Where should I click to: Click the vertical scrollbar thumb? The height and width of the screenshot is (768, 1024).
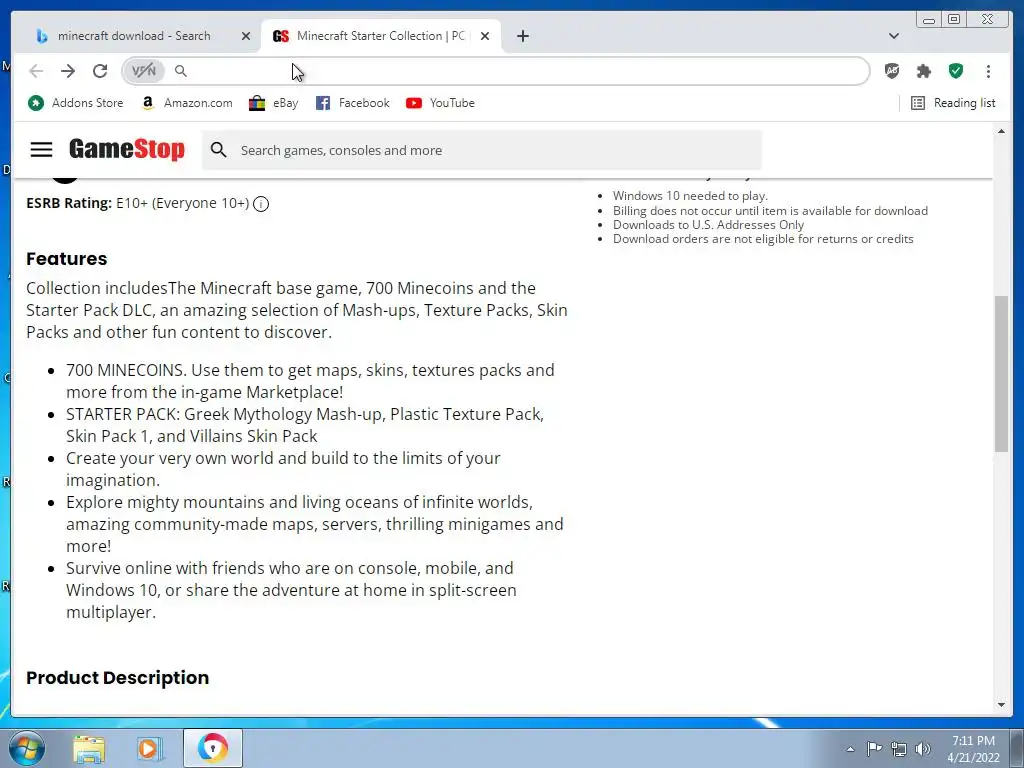(1001, 374)
